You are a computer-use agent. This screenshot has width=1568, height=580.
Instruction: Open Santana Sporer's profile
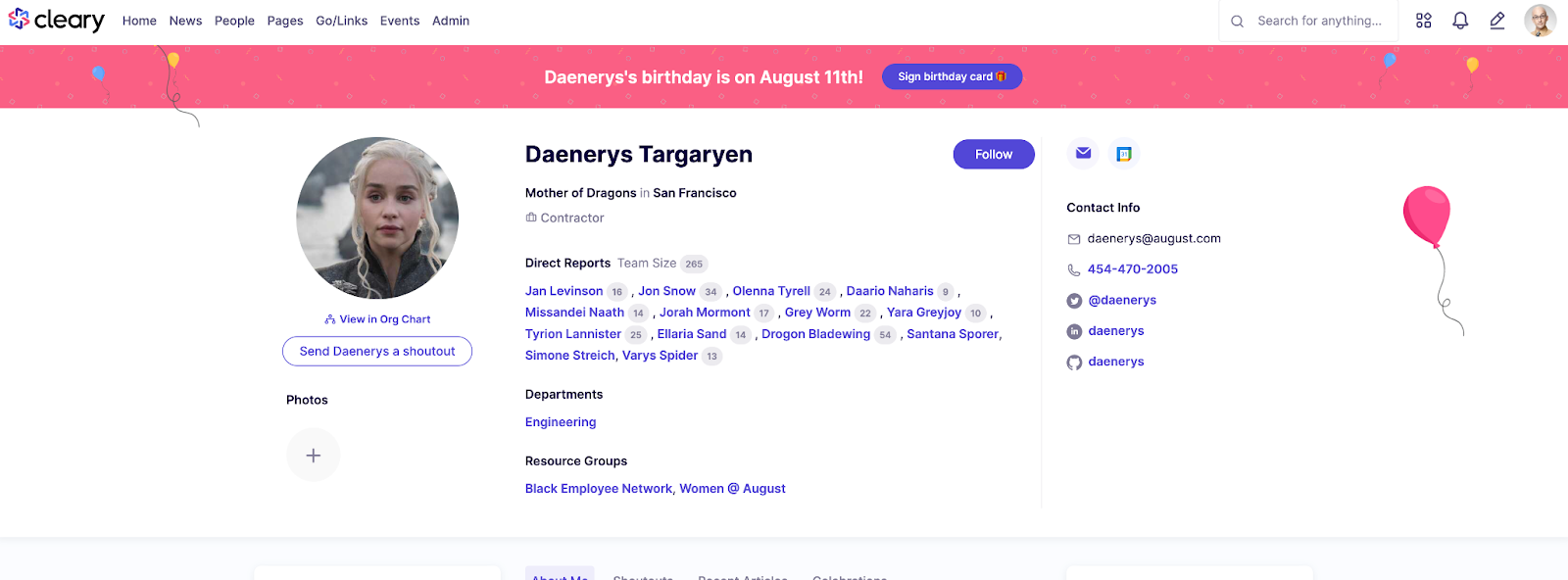click(x=953, y=334)
